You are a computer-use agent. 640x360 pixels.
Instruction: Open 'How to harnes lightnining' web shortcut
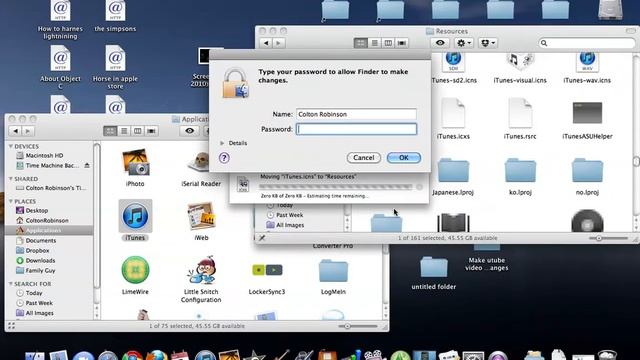(60, 11)
